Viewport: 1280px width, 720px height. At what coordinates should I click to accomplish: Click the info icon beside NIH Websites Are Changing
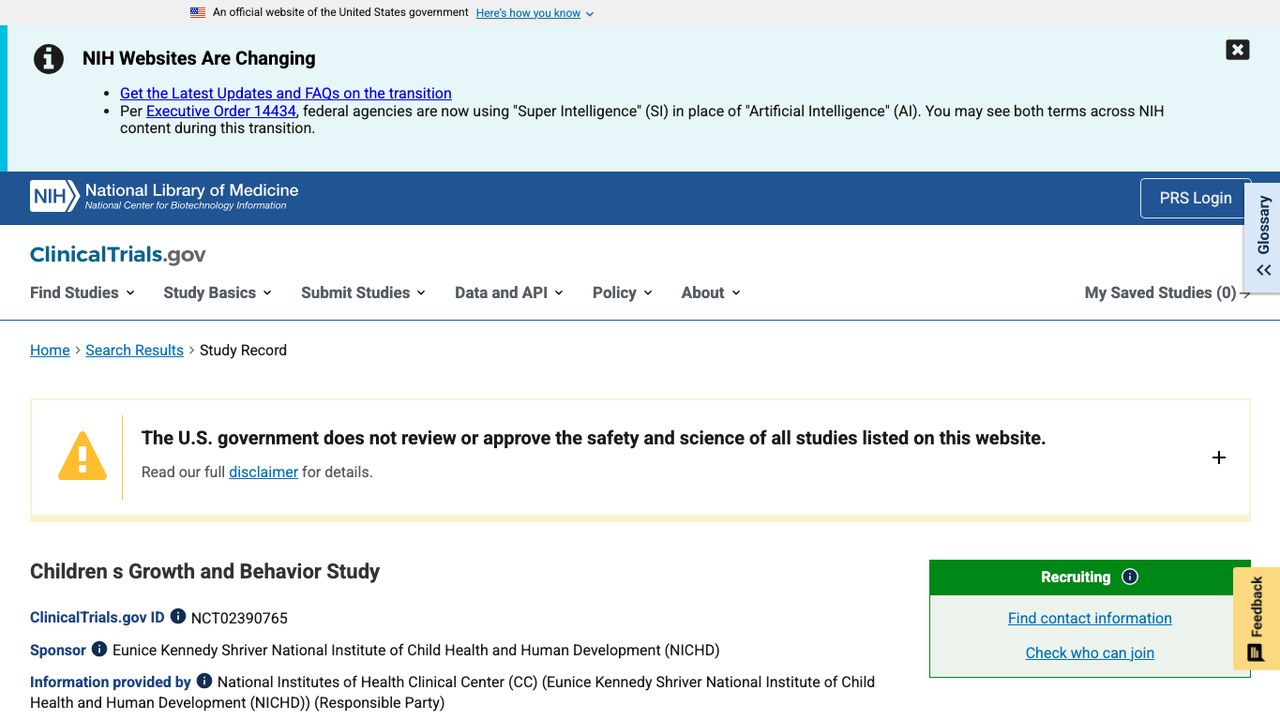click(x=49, y=59)
